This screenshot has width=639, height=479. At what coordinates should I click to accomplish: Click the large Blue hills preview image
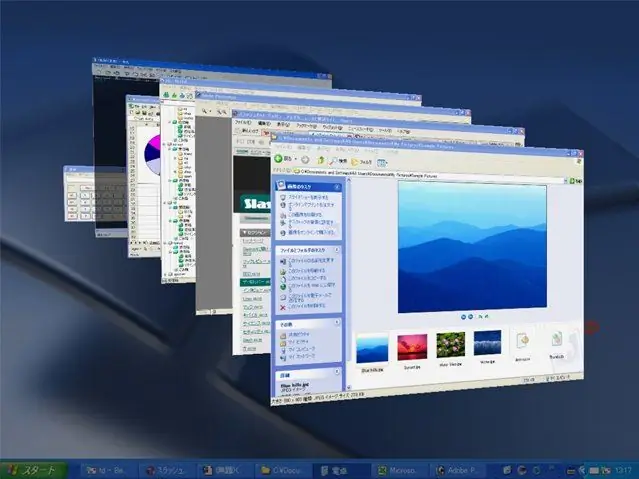pos(472,247)
